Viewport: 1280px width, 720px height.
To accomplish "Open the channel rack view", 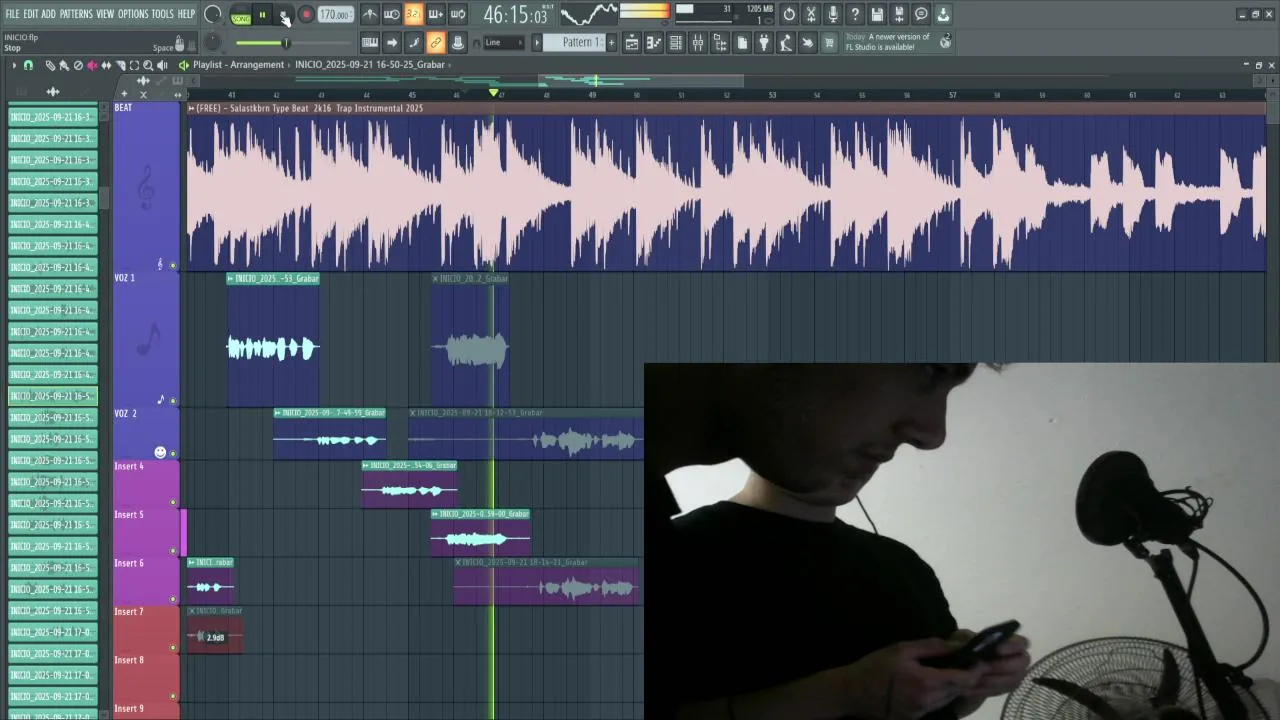I will [x=675, y=42].
